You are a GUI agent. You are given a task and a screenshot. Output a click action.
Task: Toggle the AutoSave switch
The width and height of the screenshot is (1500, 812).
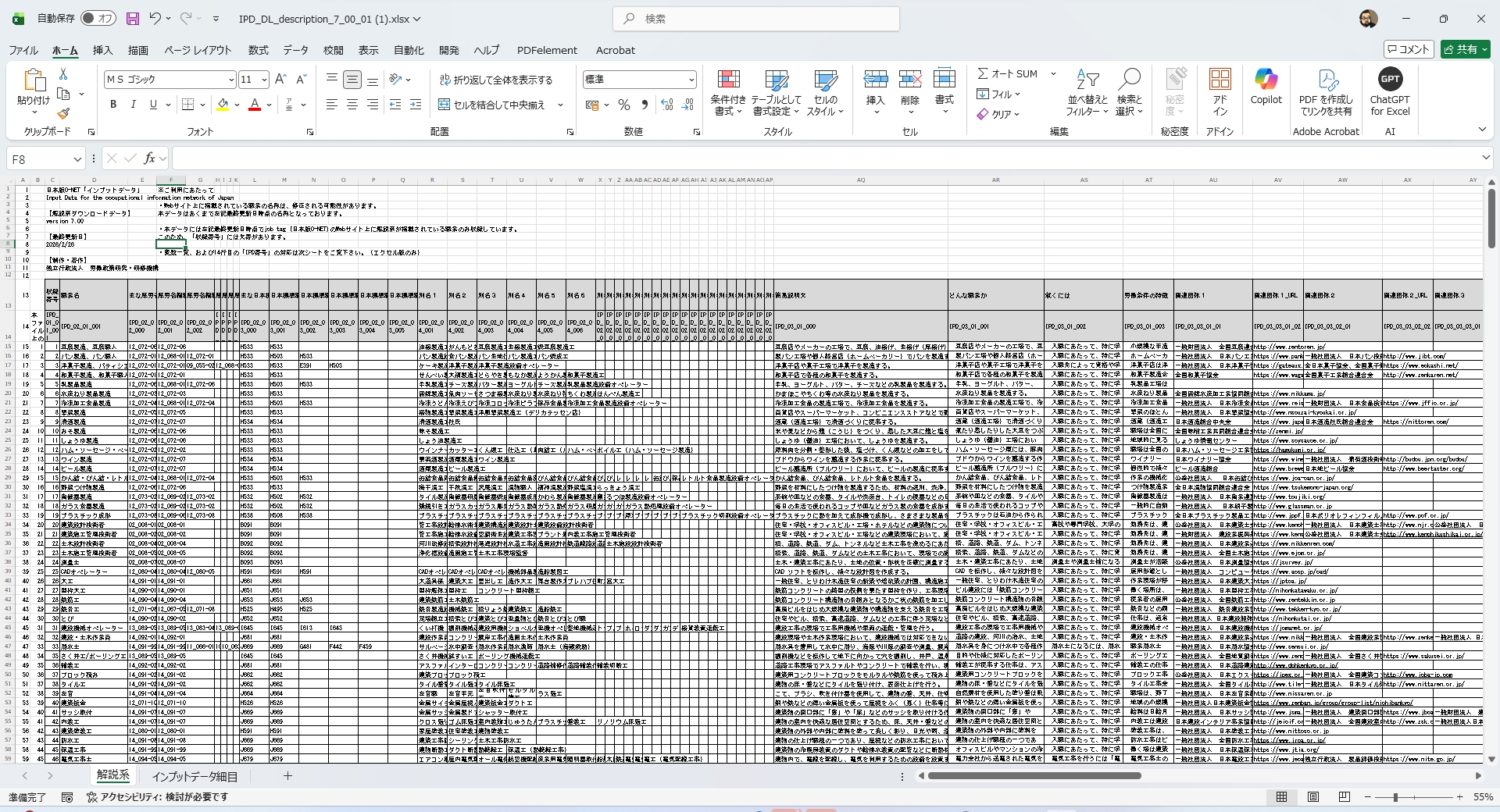98,19
